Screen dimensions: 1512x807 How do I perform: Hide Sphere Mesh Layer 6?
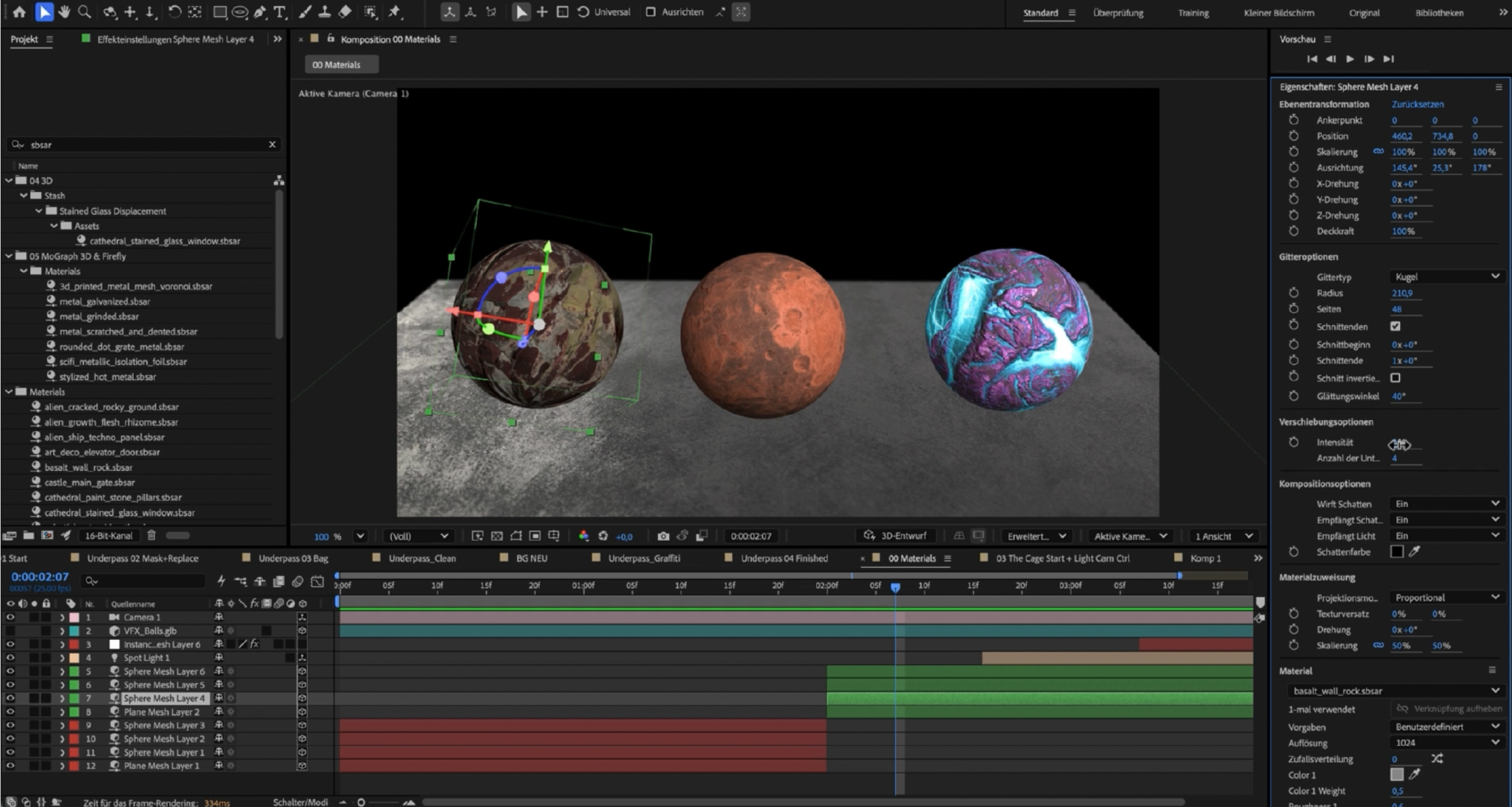[x=10, y=671]
